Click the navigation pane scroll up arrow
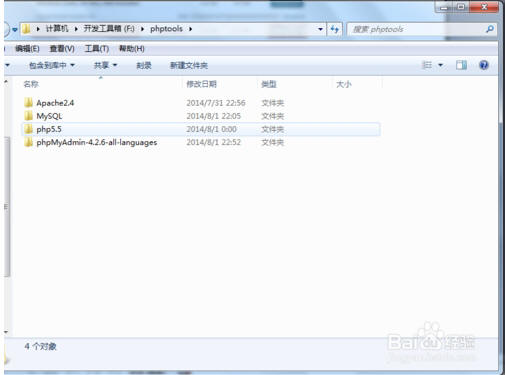 pyautogui.click(x=6, y=81)
